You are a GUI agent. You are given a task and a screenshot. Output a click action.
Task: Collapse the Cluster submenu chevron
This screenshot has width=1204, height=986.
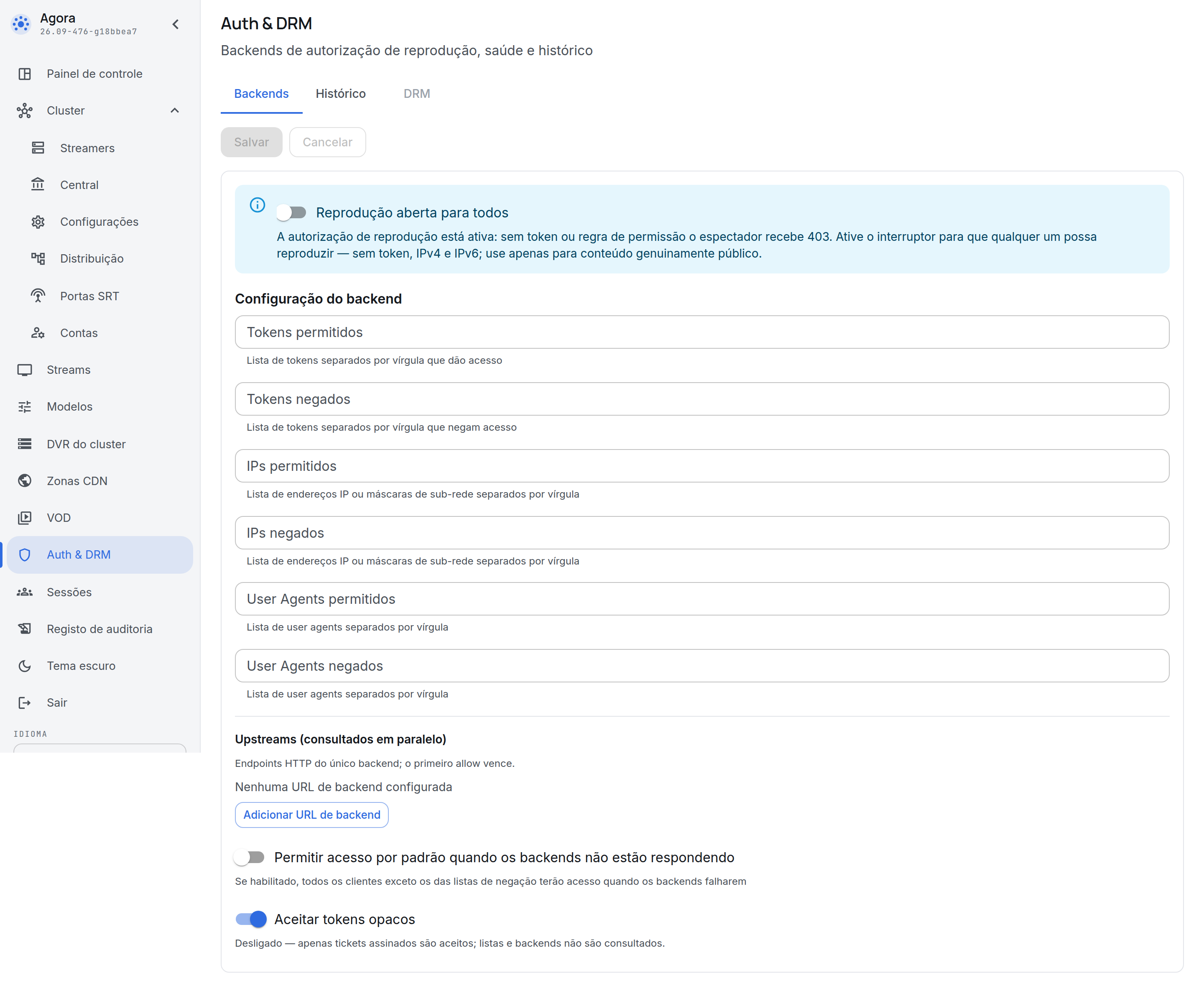pos(175,111)
